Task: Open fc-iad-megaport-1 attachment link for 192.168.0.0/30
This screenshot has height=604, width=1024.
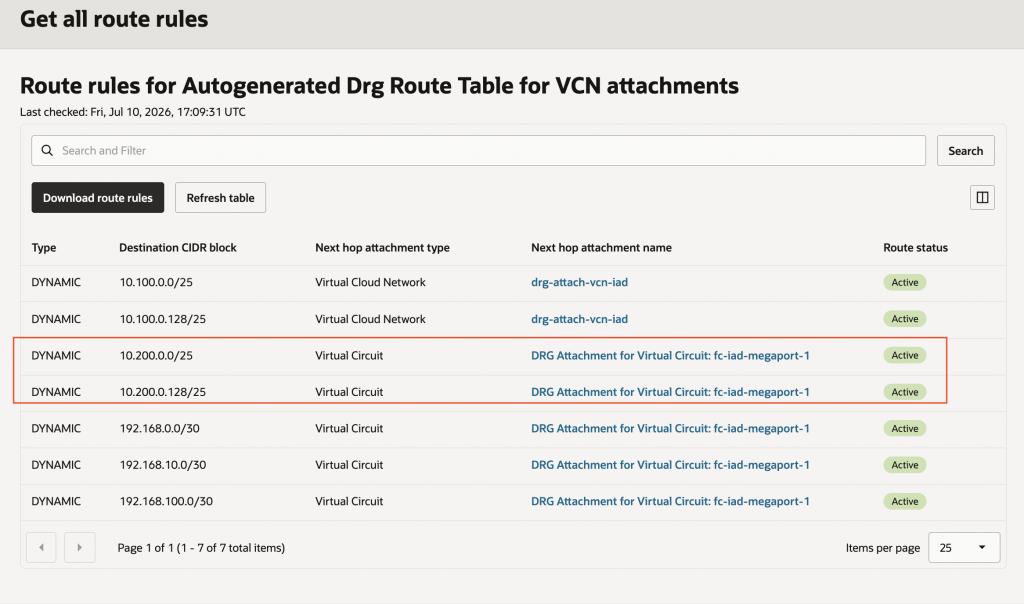Action: click(x=670, y=428)
